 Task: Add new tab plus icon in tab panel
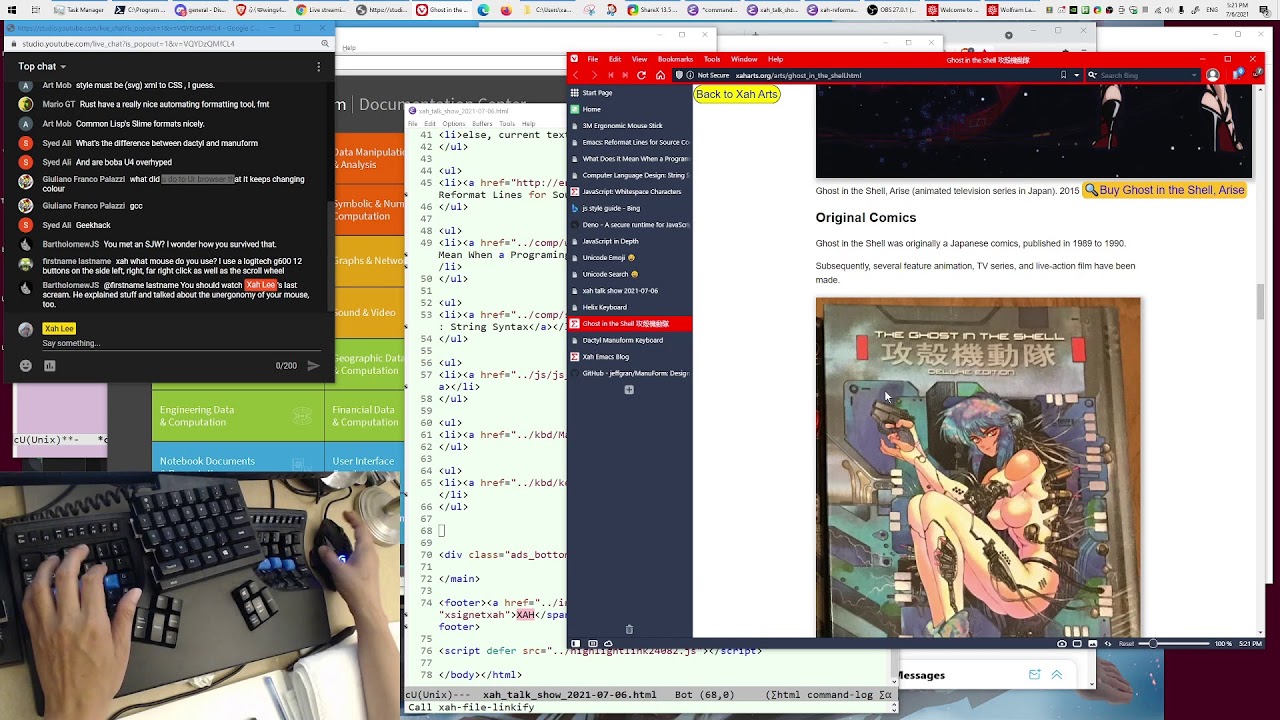[x=629, y=390]
